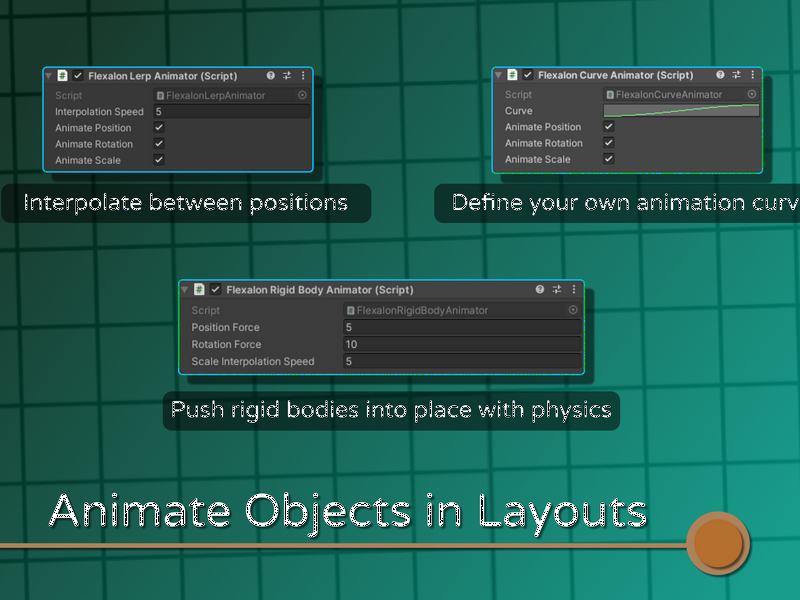Click the Rotation Force label
The height and width of the screenshot is (600, 800).
(x=226, y=344)
